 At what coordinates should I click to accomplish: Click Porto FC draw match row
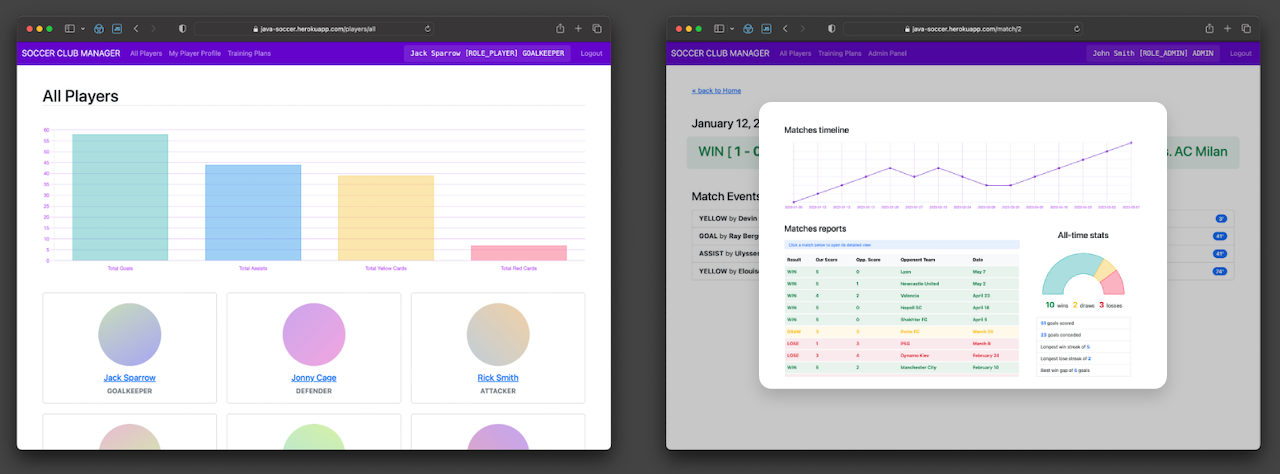pyautogui.click(x=901, y=331)
